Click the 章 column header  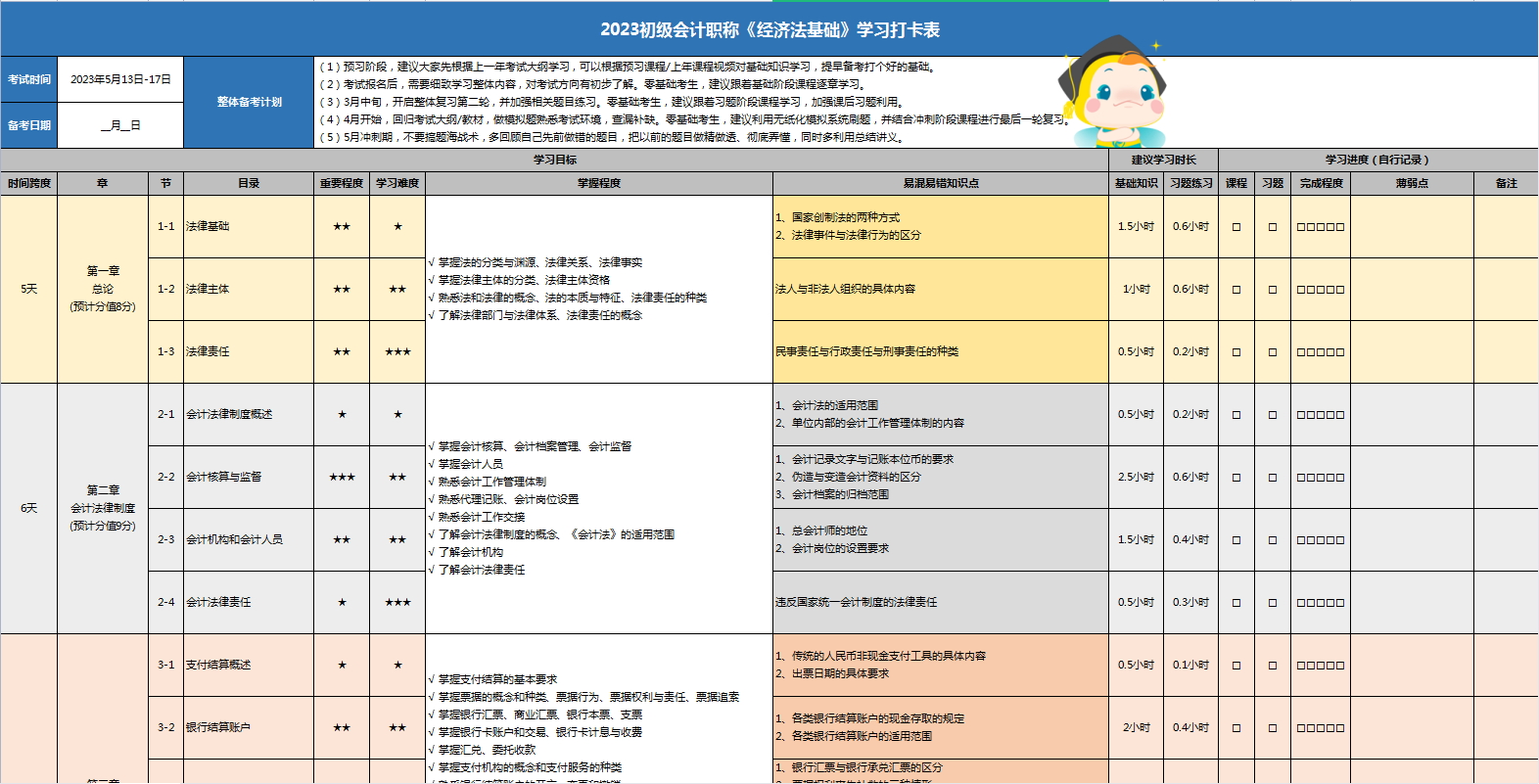point(103,183)
